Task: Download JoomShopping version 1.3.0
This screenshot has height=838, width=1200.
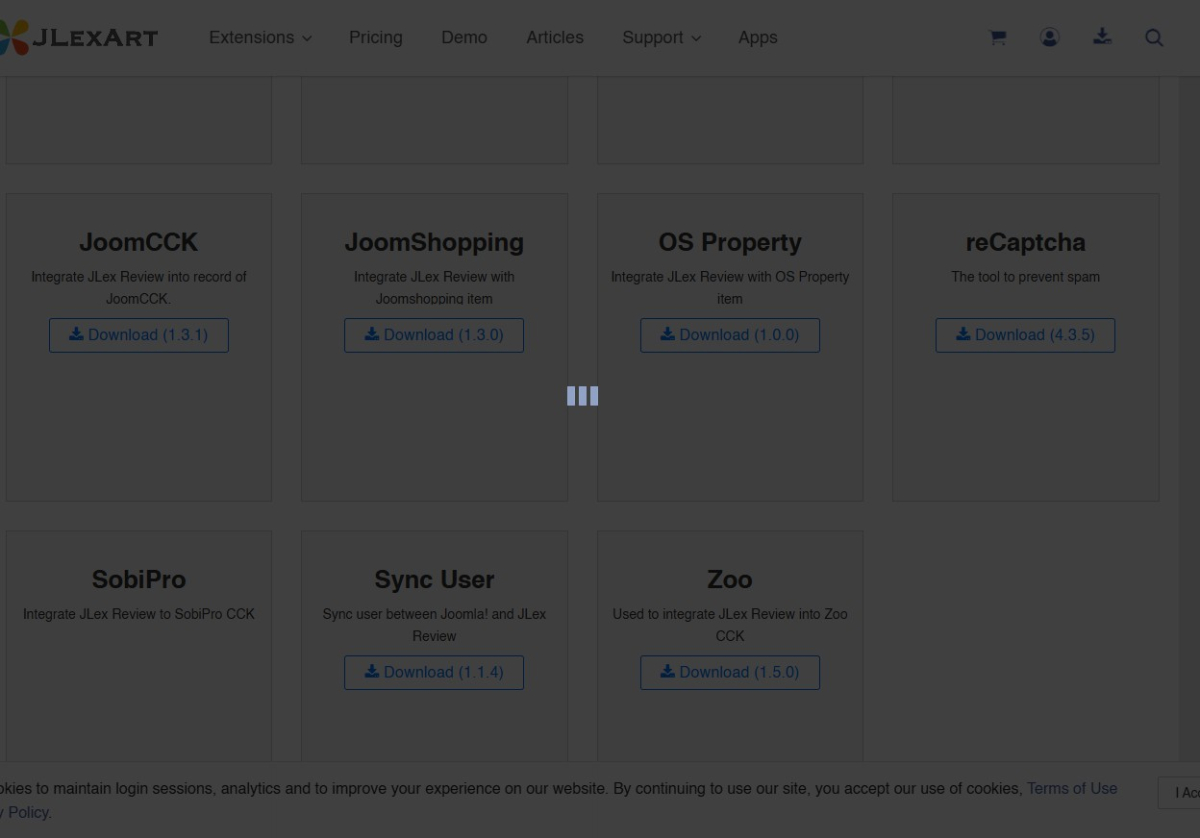Action: [x=434, y=335]
